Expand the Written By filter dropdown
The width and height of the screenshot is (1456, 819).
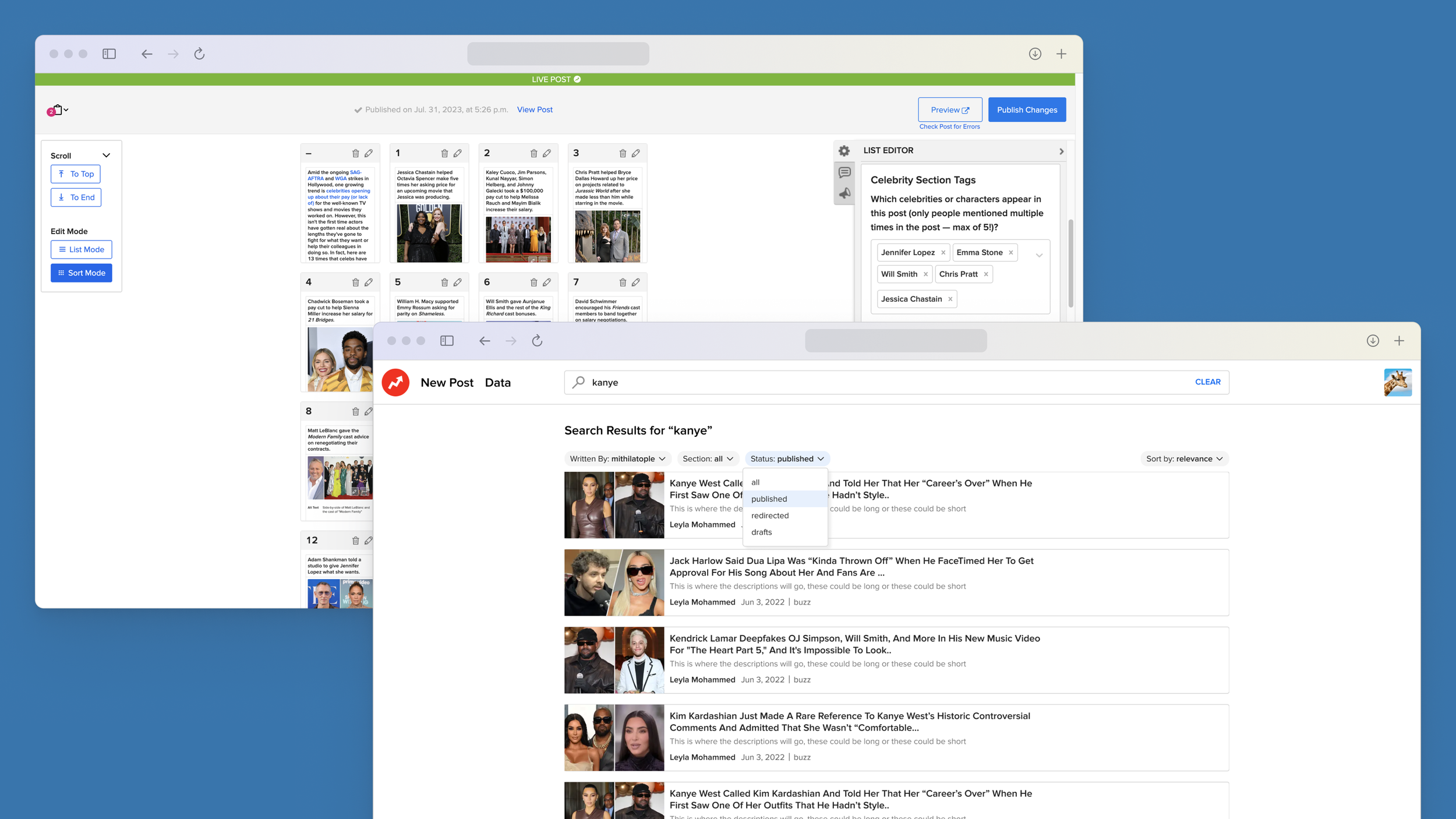click(x=617, y=458)
